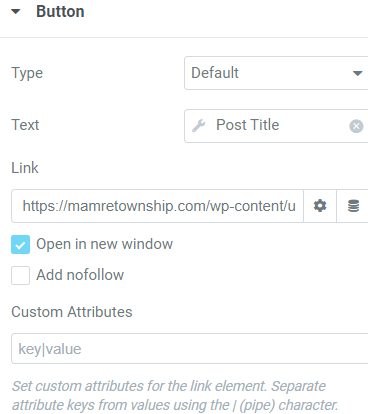Open the Type dropdown showing Default
The height and width of the screenshot is (414, 368).
(276, 73)
